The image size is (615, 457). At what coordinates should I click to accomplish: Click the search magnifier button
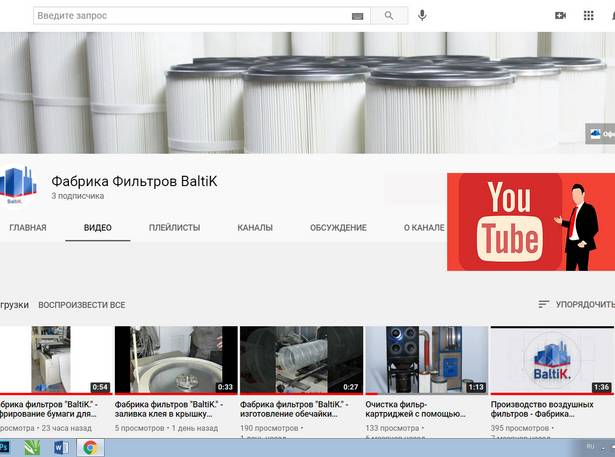pyautogui.click(x=389, y=16)
